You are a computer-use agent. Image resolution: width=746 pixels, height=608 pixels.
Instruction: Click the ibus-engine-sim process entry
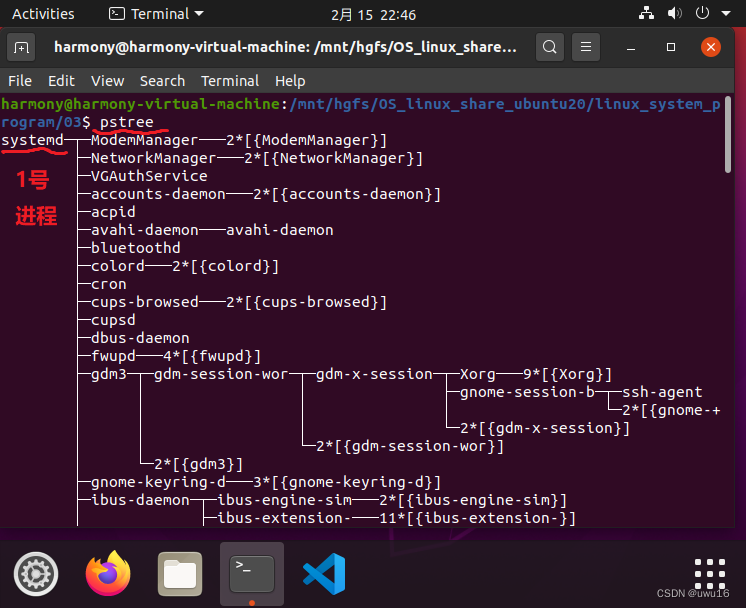pyautogui.click(x=285, y=500)
